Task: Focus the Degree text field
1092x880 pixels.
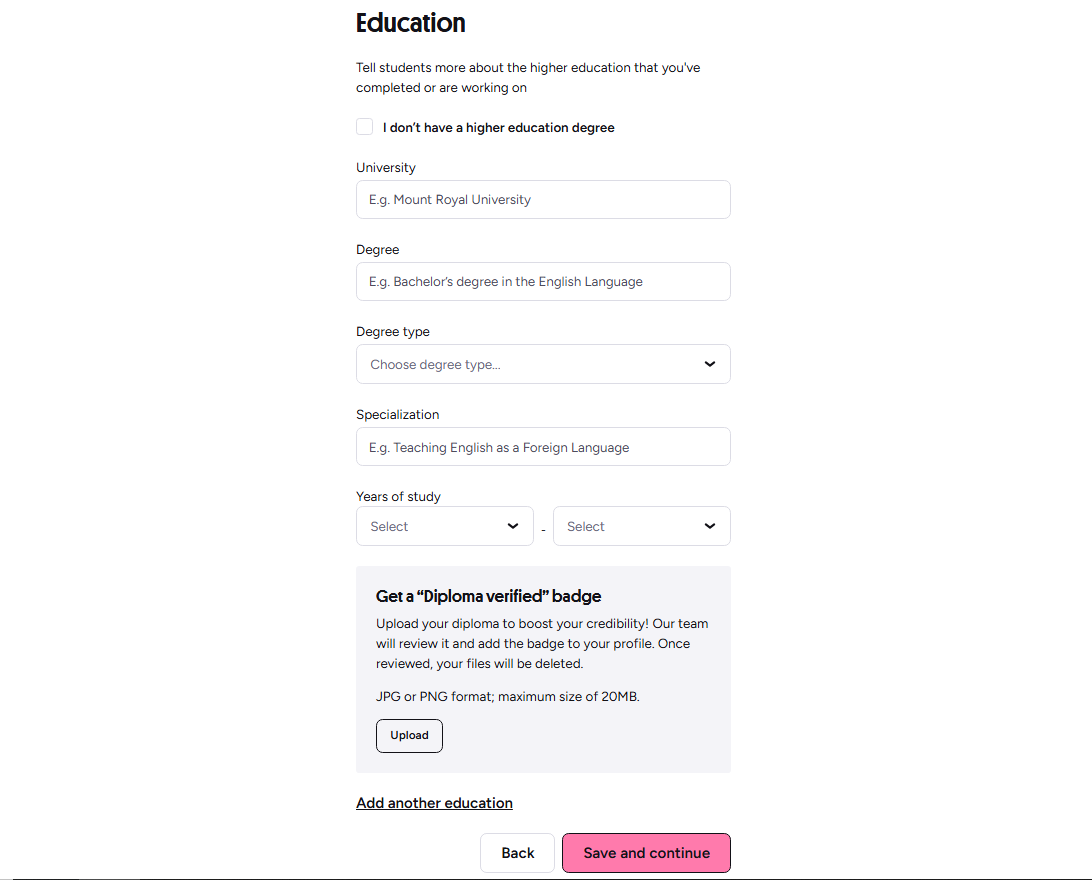Action: 543,282
